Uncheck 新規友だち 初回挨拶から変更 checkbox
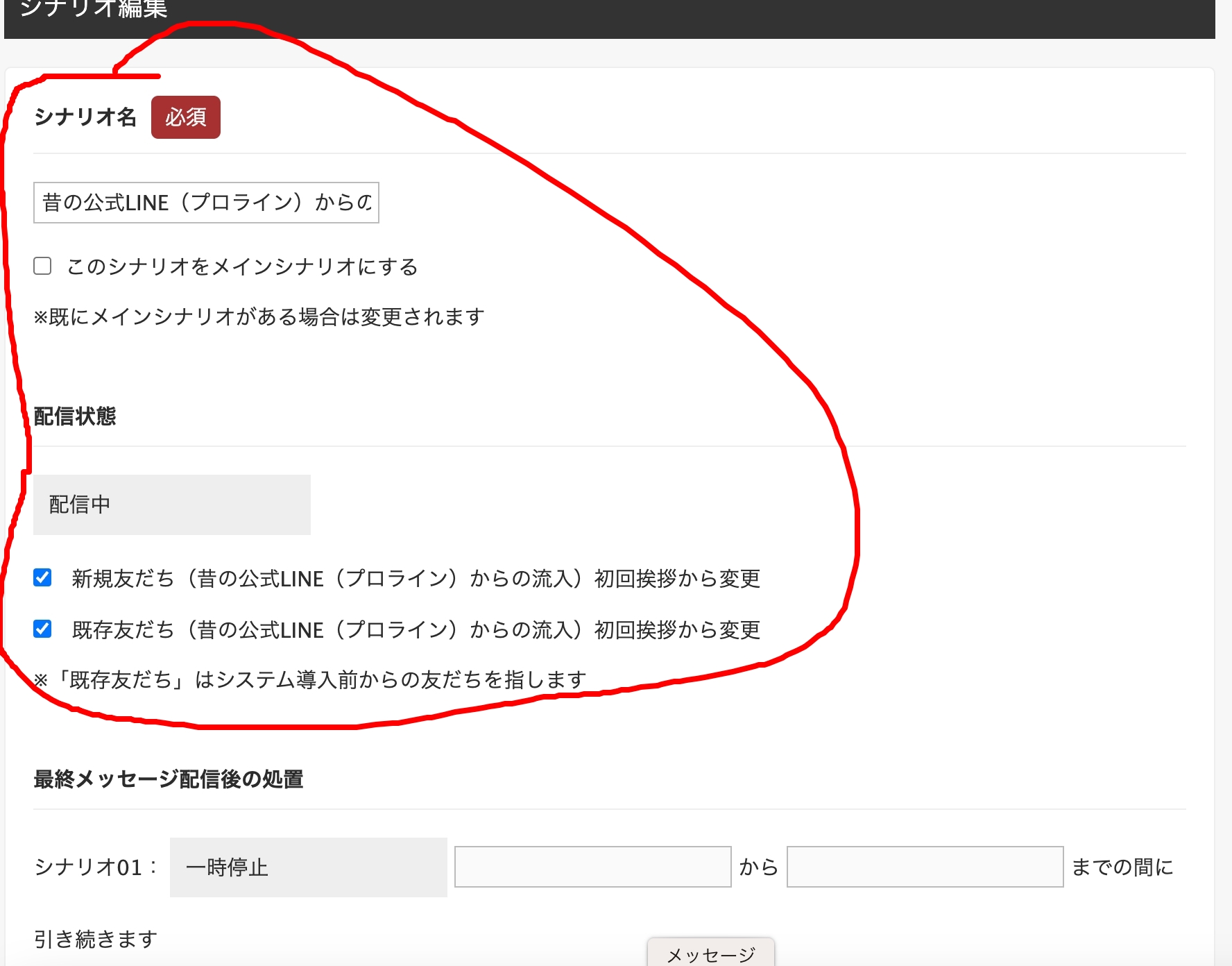This screenshot has width=1232, height=966. coord(42,577)
